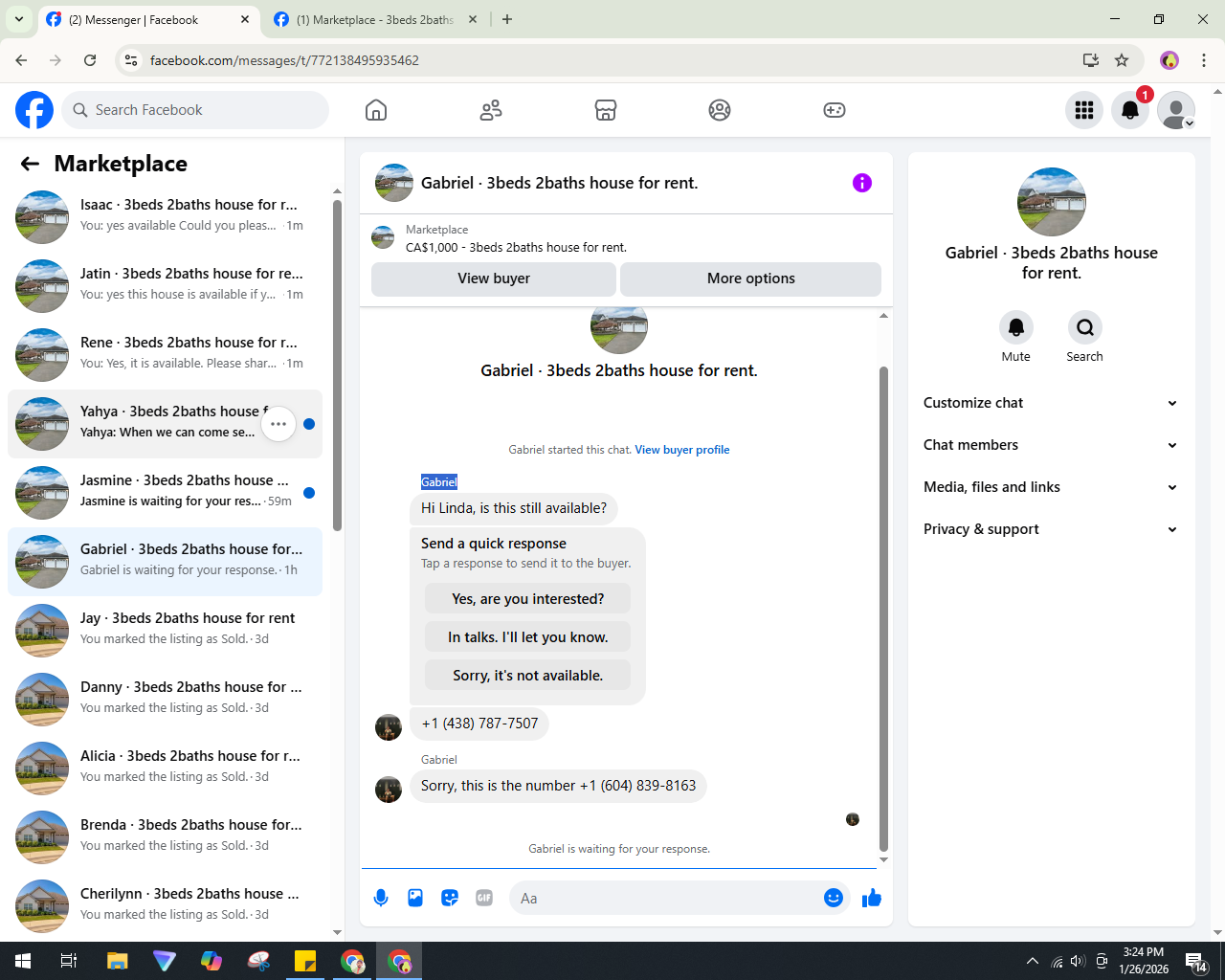Open Chrome tab search dropdown
This screenshot has width=1225, height=980.
point(18,19)
